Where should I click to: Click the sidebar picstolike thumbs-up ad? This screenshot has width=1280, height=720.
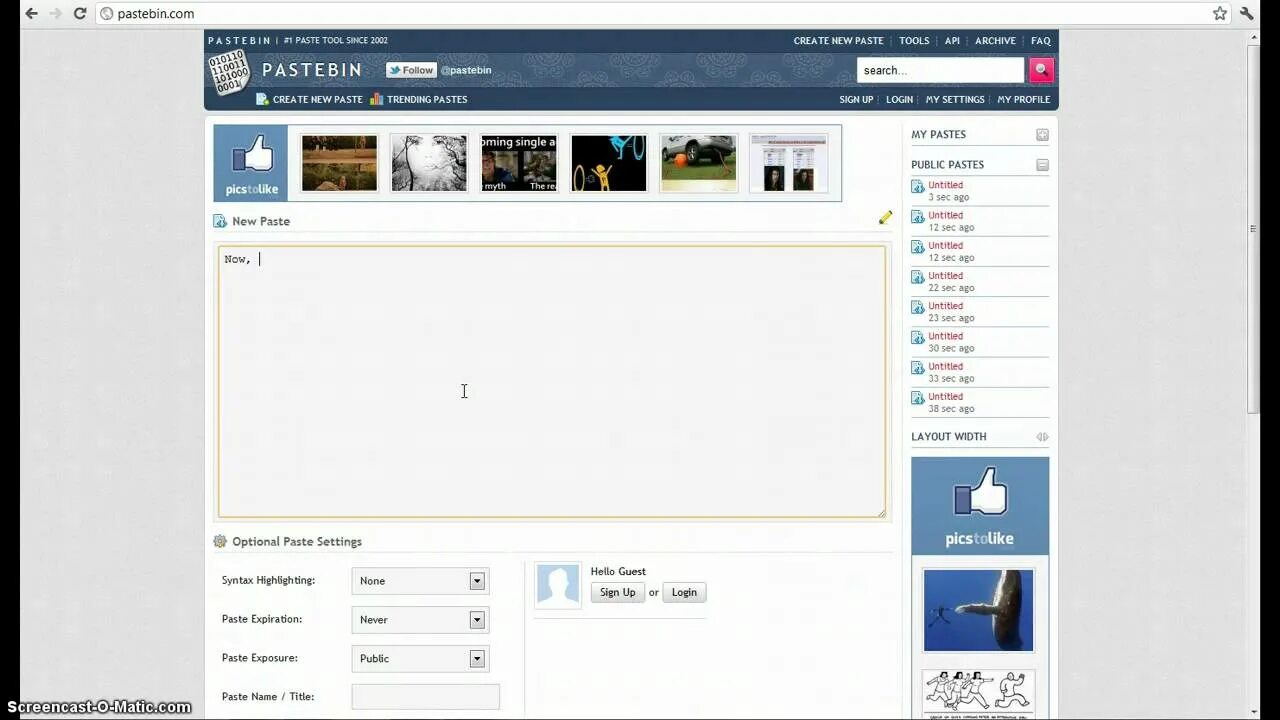point(980,505)
